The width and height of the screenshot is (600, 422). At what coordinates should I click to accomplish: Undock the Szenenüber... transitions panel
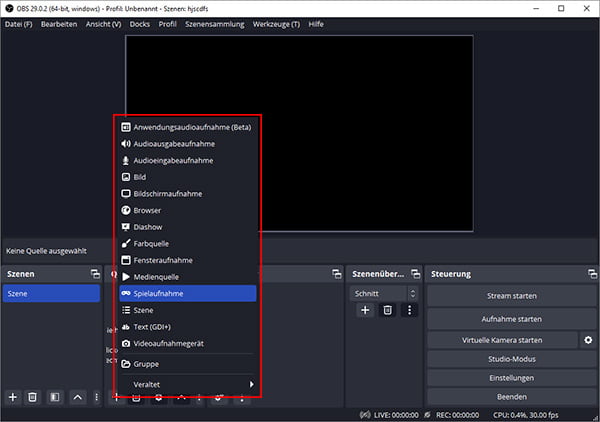click(x=416, y=274)
